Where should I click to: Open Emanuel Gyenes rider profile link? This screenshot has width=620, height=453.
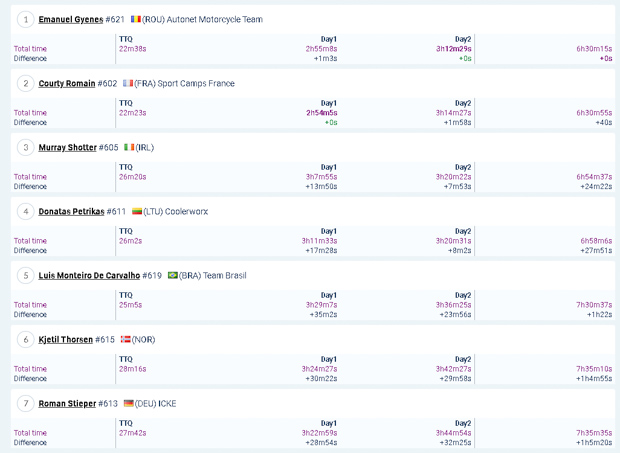point(71,19)
